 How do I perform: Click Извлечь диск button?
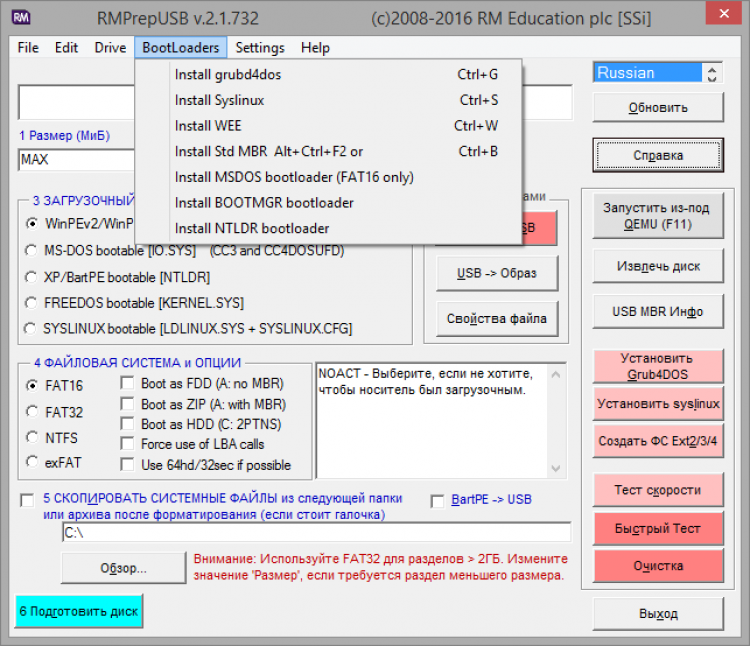658,266
